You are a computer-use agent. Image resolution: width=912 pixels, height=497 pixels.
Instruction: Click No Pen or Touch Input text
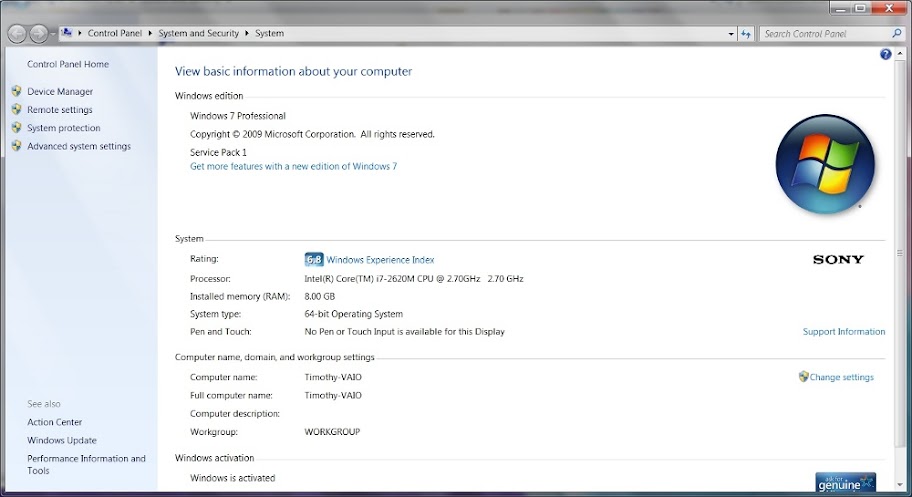click(x=404, y=332)
